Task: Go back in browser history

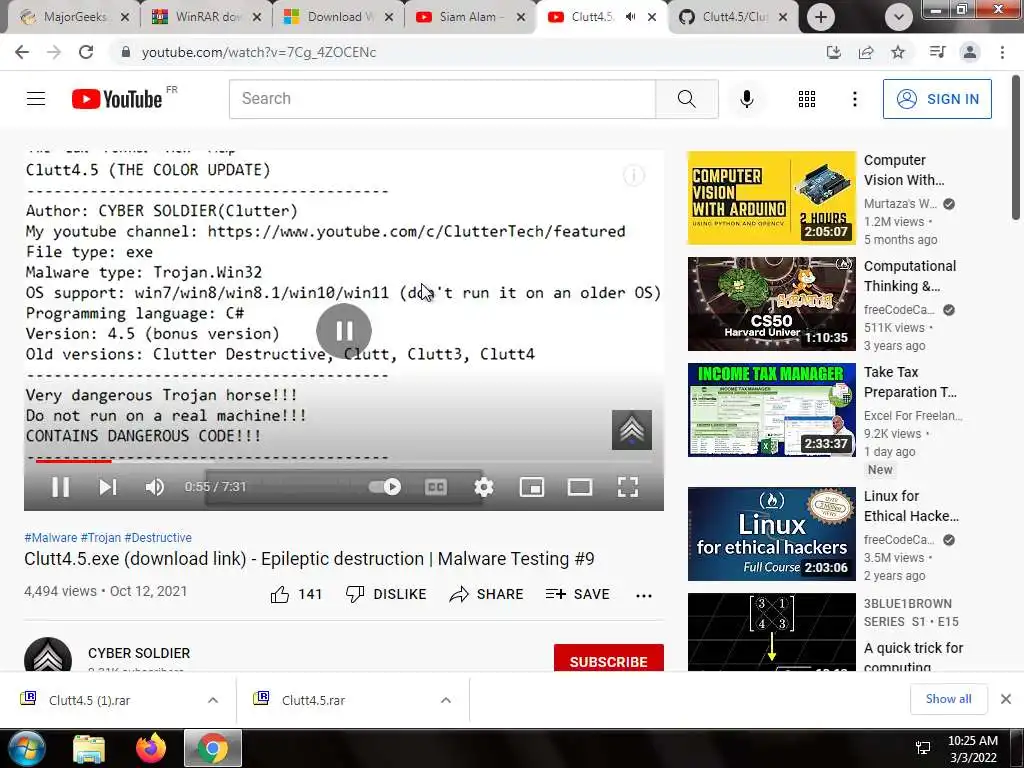Action: (22, 52)
